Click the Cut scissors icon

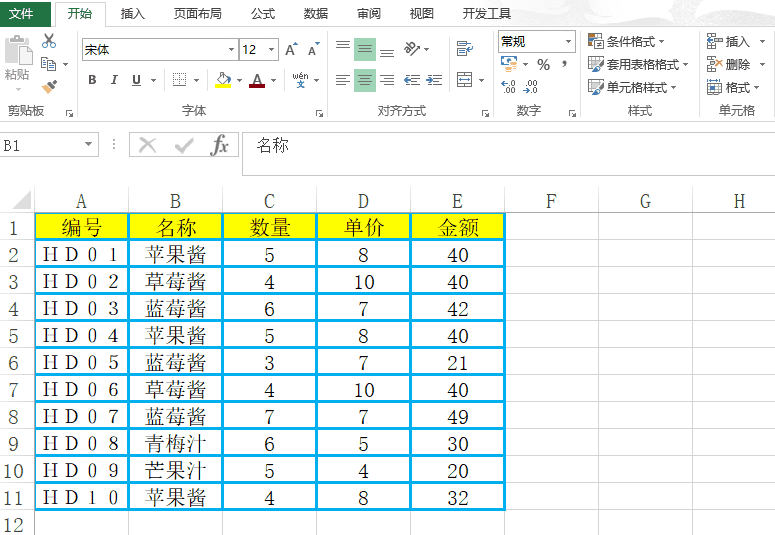[x=48, y=41]
